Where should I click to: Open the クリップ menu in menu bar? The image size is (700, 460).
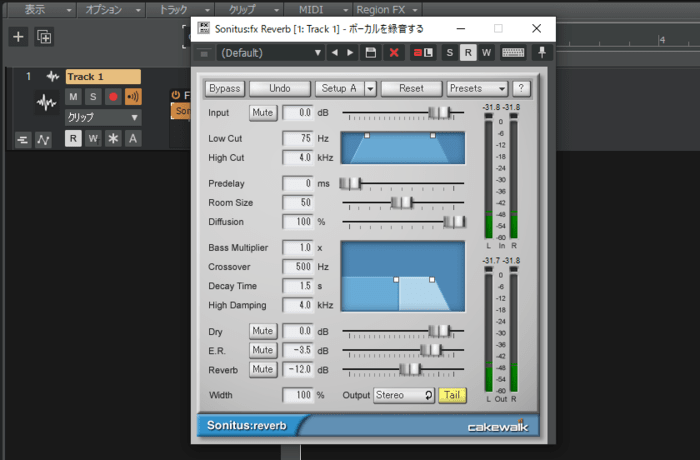tap(249, 9)
